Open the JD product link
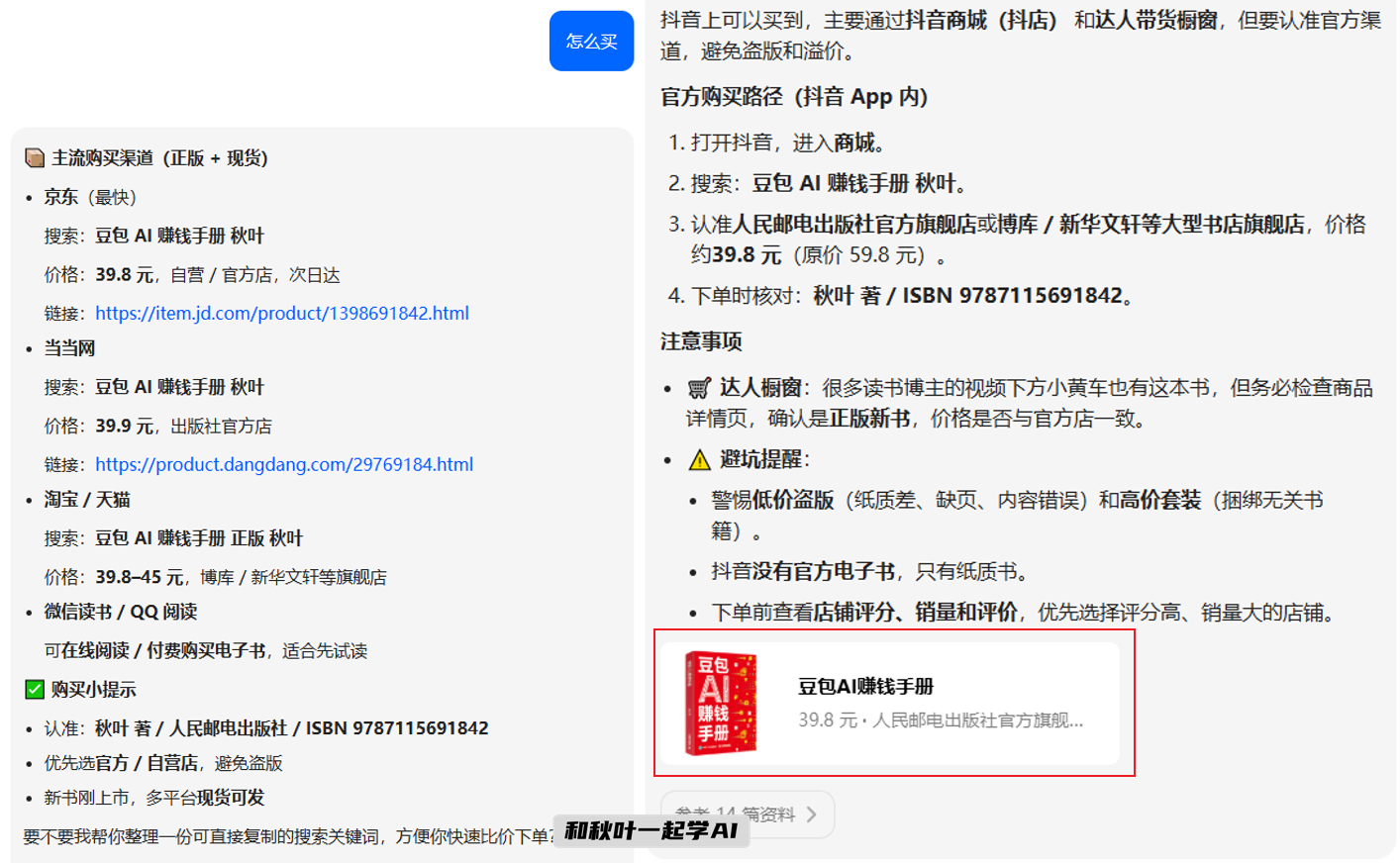1400x863 pixels. pos(282,313)
